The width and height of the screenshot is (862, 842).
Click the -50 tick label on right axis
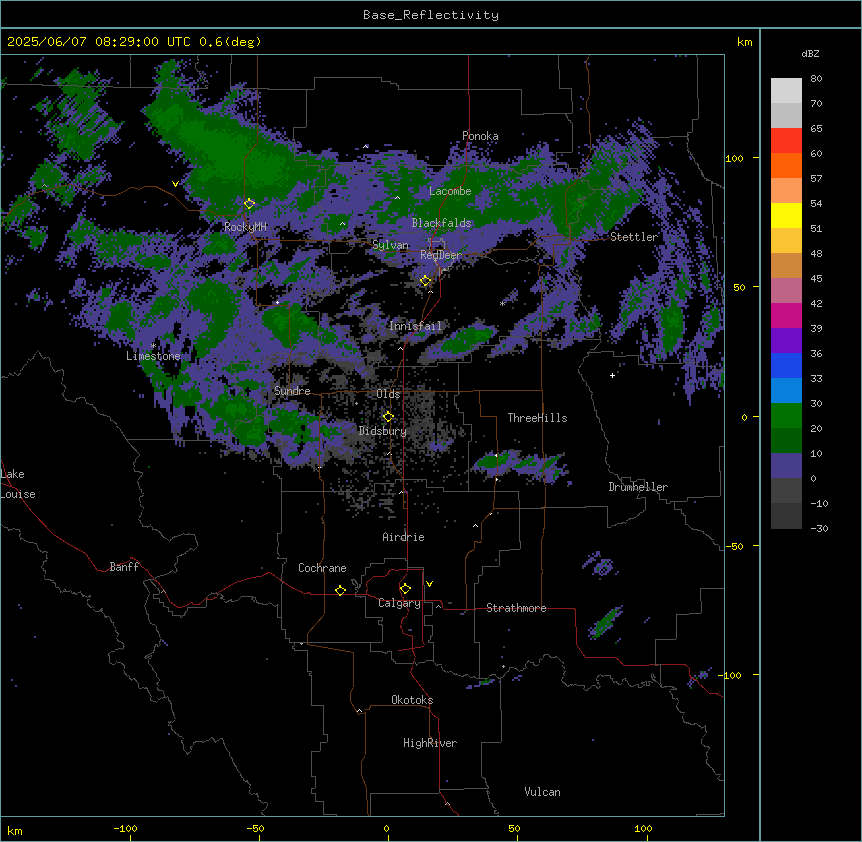[734, 546]
